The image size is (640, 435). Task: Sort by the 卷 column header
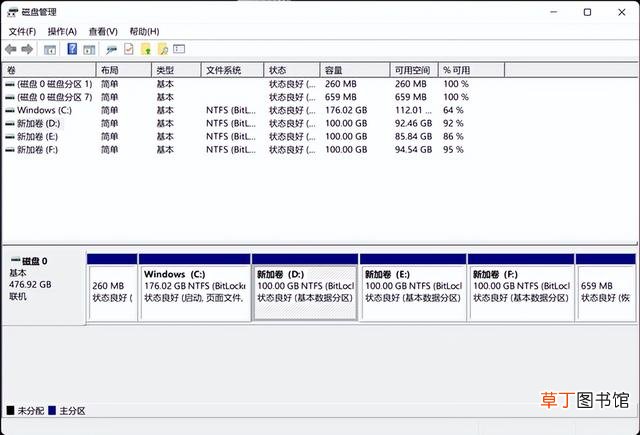pyautogui.click(x=49, y=70)
